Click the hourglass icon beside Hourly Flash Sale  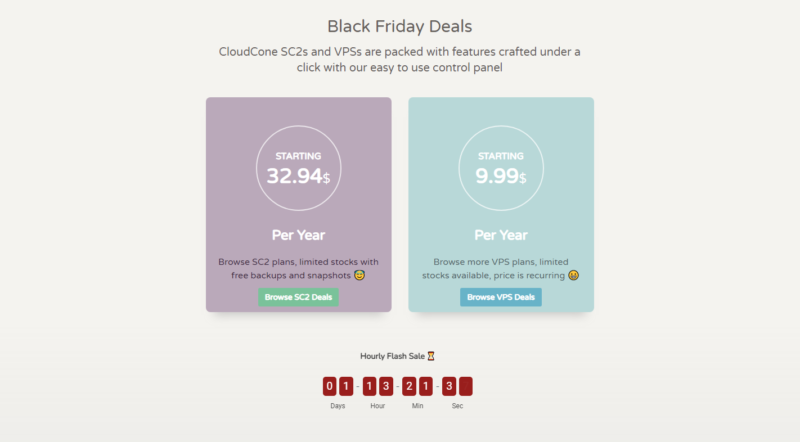pyautogui.click(x=431, y=355)
